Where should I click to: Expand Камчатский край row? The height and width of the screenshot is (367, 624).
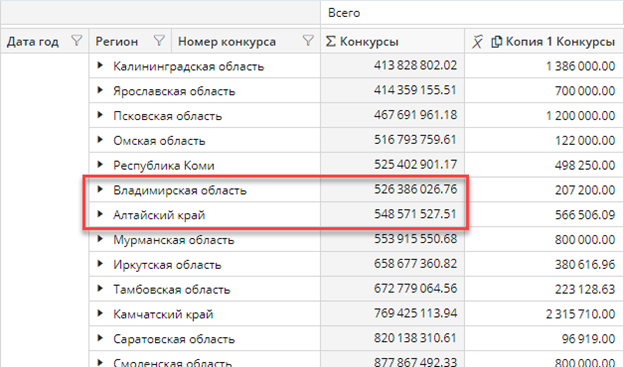pyautogui.click(x=100, y=313)
